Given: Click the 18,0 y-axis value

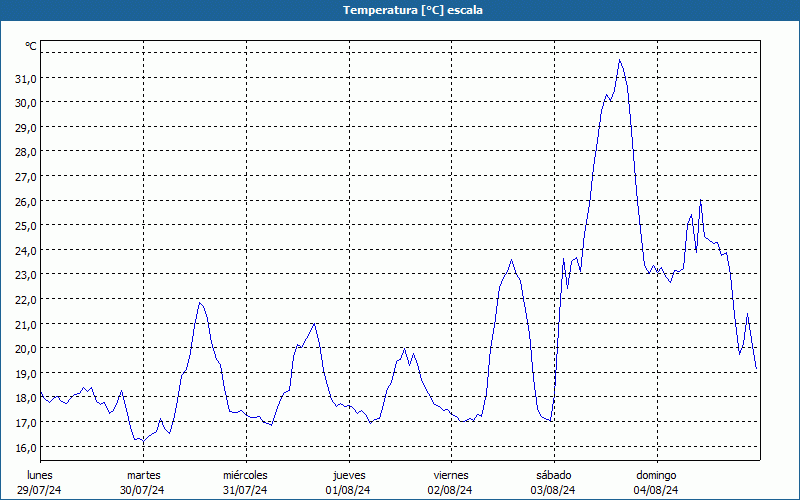Looking at the screenshot, I should [26, 398].
